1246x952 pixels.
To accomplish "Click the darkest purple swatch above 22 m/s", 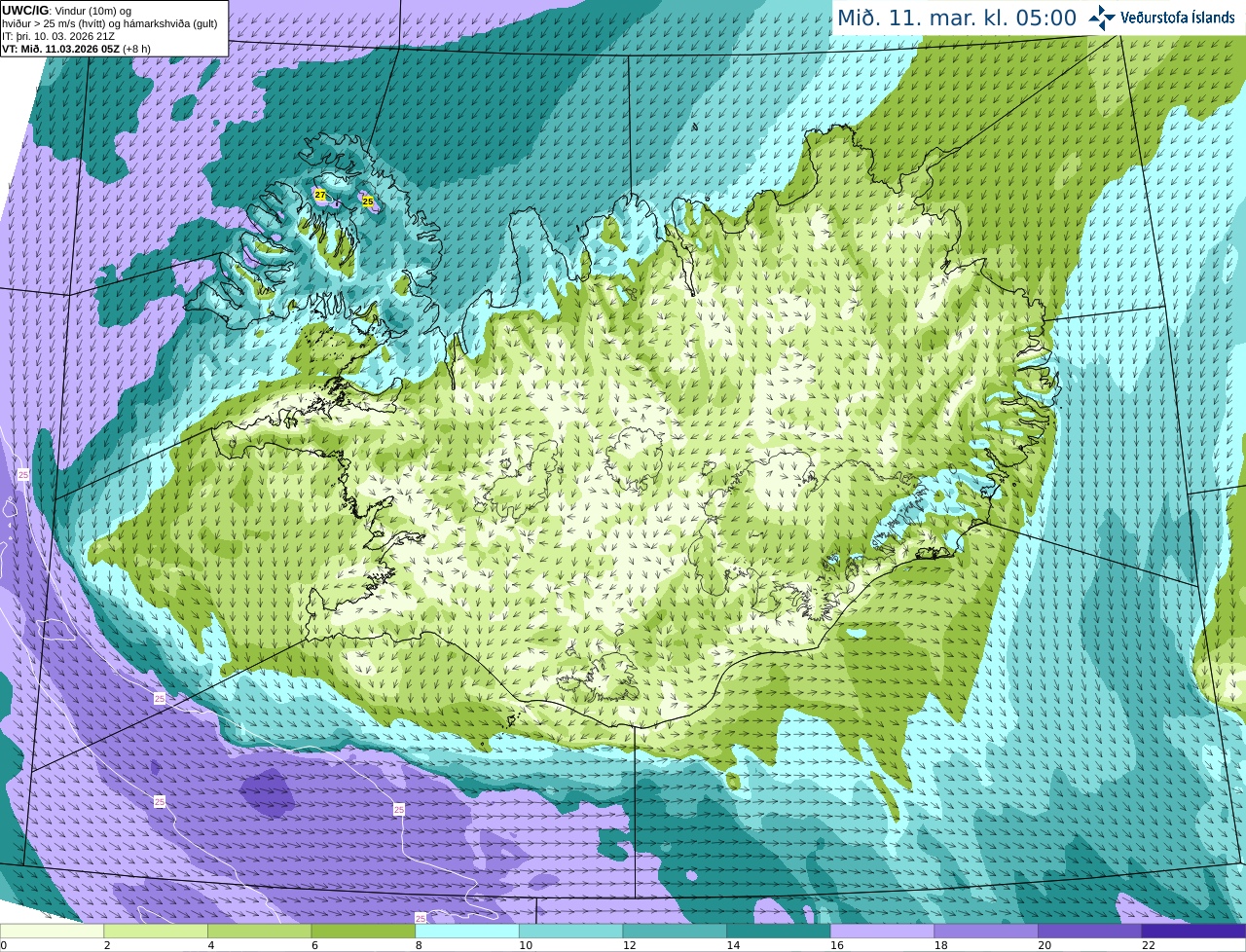I will coord(1193,932).
